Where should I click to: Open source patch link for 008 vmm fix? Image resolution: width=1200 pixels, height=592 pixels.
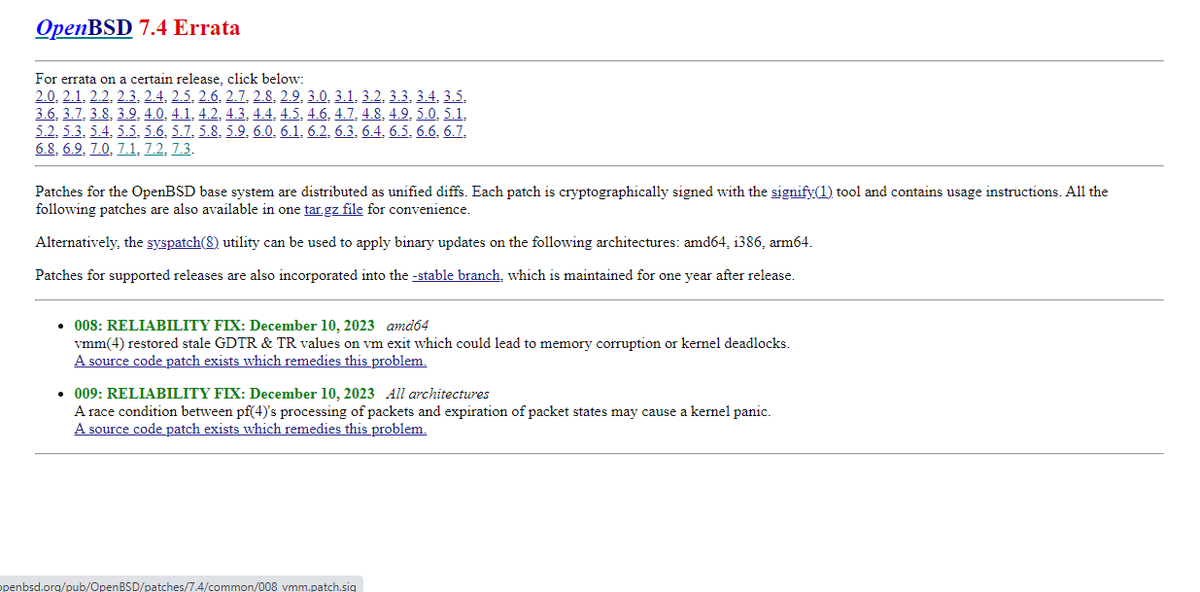pyautogui.click(x=250, y=361)
